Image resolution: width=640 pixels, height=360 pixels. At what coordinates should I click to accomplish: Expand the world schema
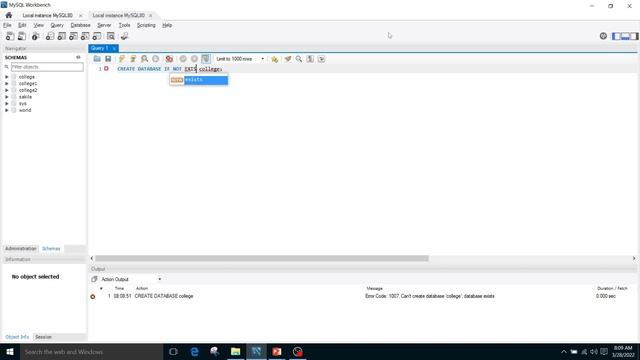(7, 110)
